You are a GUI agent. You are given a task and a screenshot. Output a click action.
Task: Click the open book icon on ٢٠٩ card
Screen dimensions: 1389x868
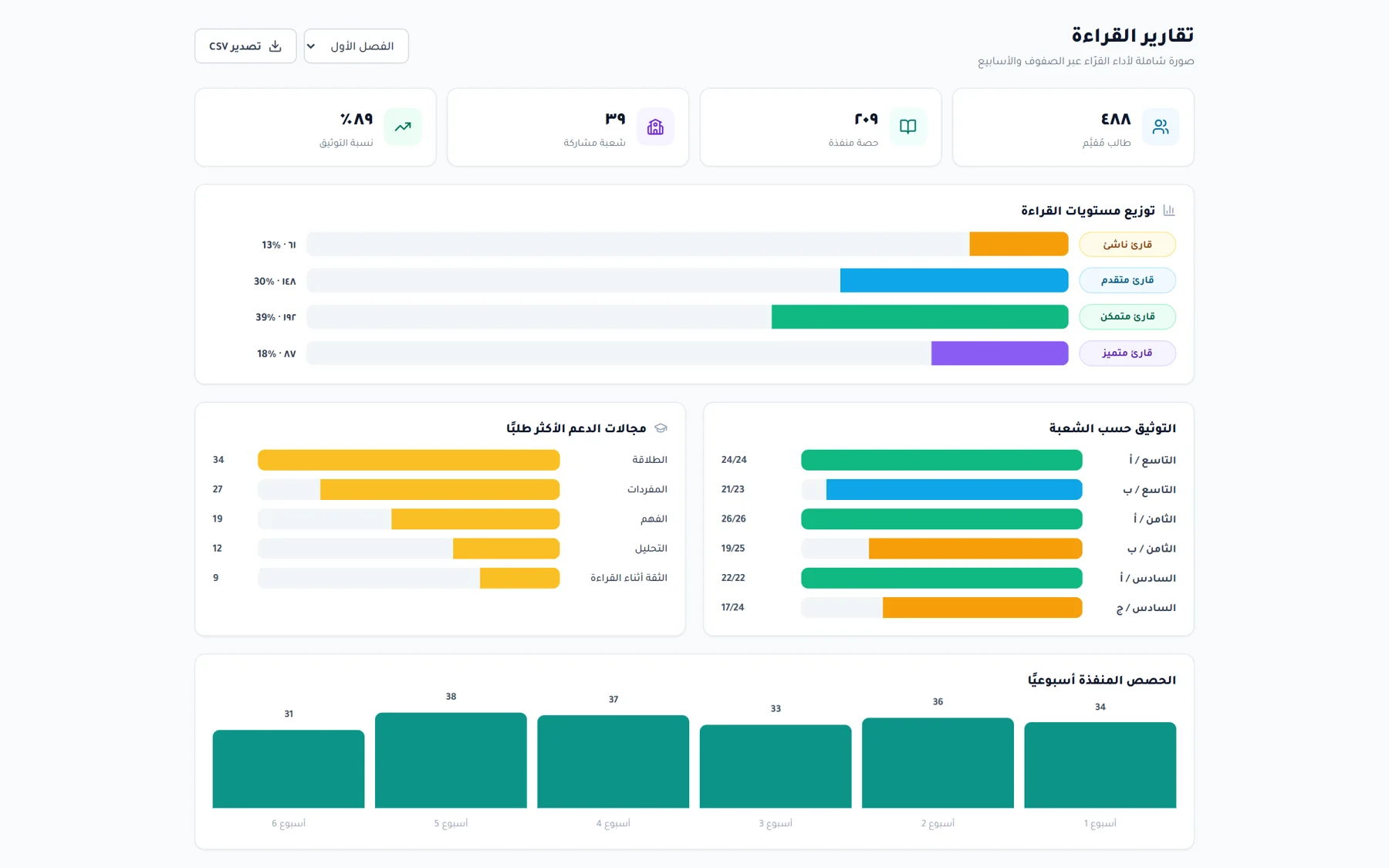pyautogui.click(x=907, y=127)
